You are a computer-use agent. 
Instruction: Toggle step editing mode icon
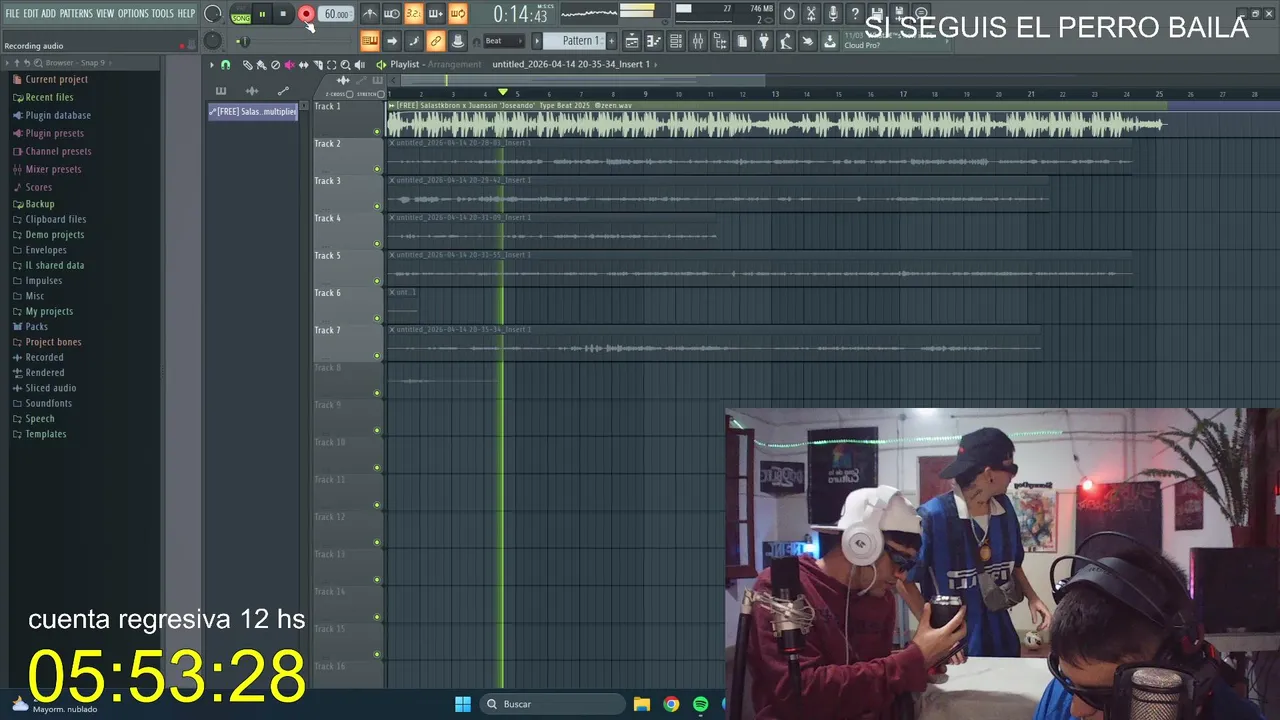[414, 41]
